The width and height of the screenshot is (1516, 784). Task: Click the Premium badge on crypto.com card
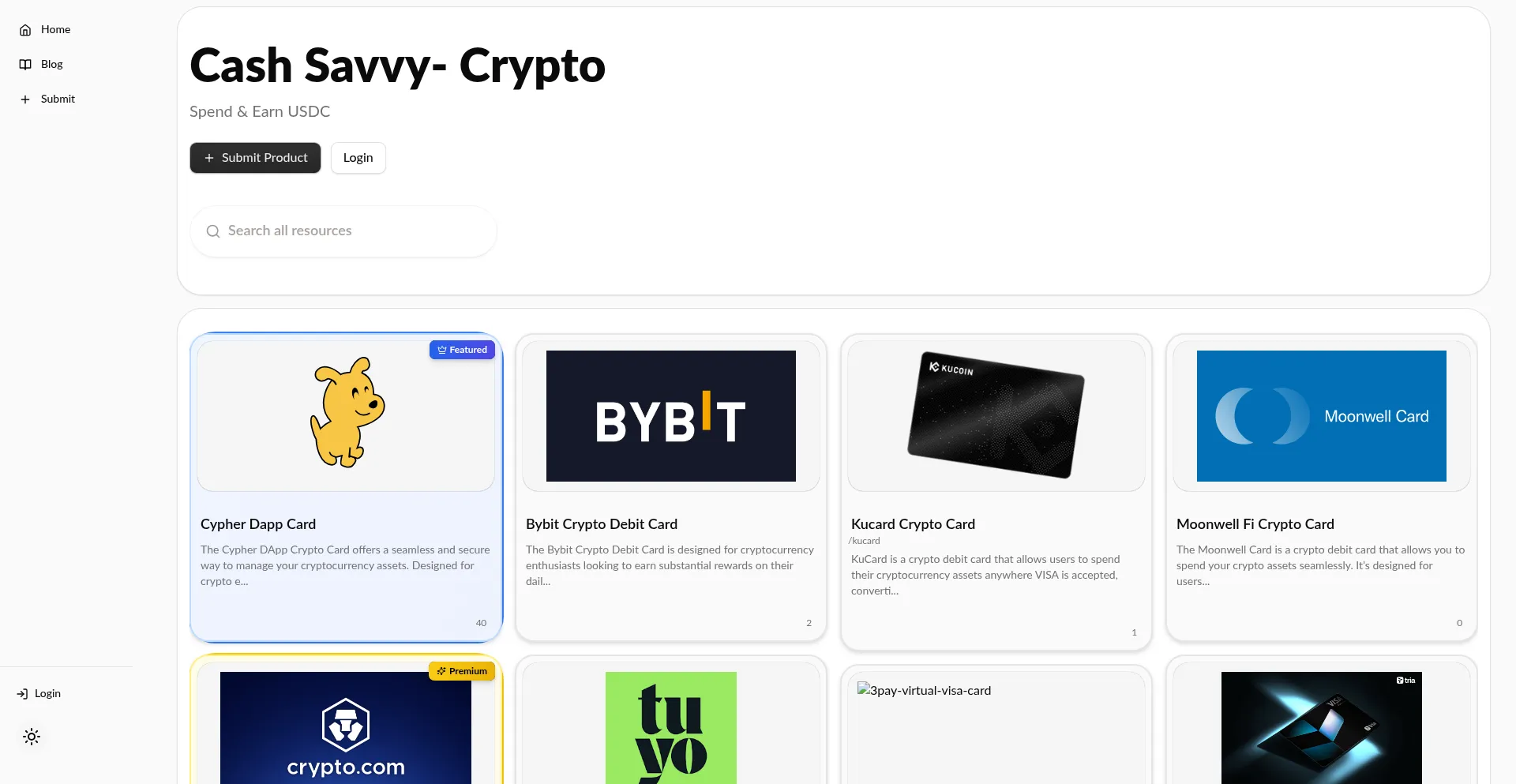(462, 671)
